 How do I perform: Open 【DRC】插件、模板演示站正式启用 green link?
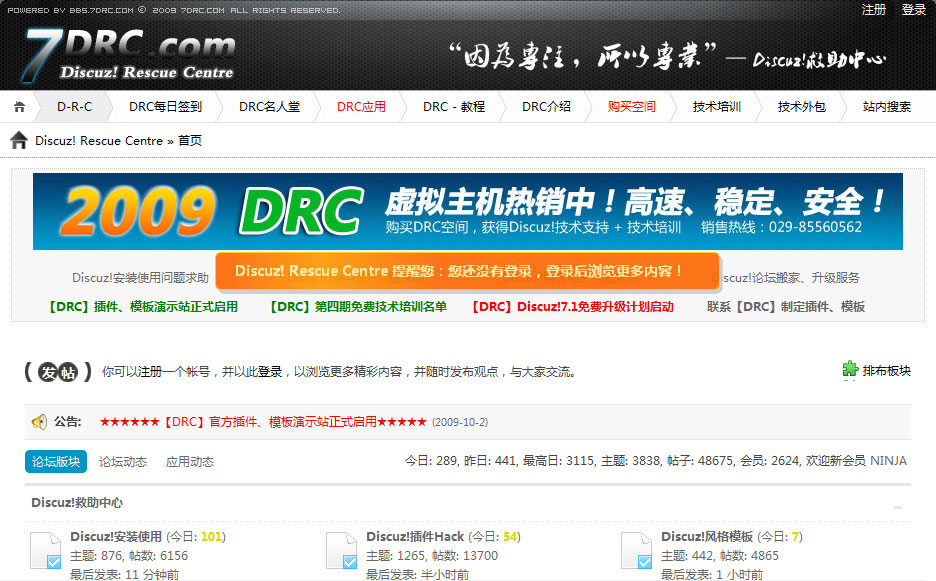tap(141, 307)
